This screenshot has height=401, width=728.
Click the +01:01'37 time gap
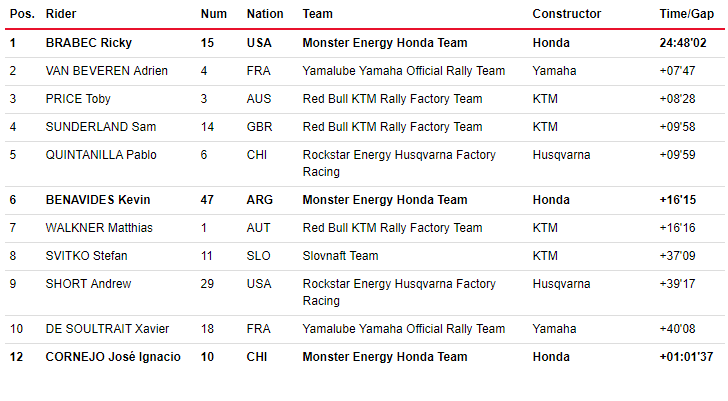(x=686, y=357)
